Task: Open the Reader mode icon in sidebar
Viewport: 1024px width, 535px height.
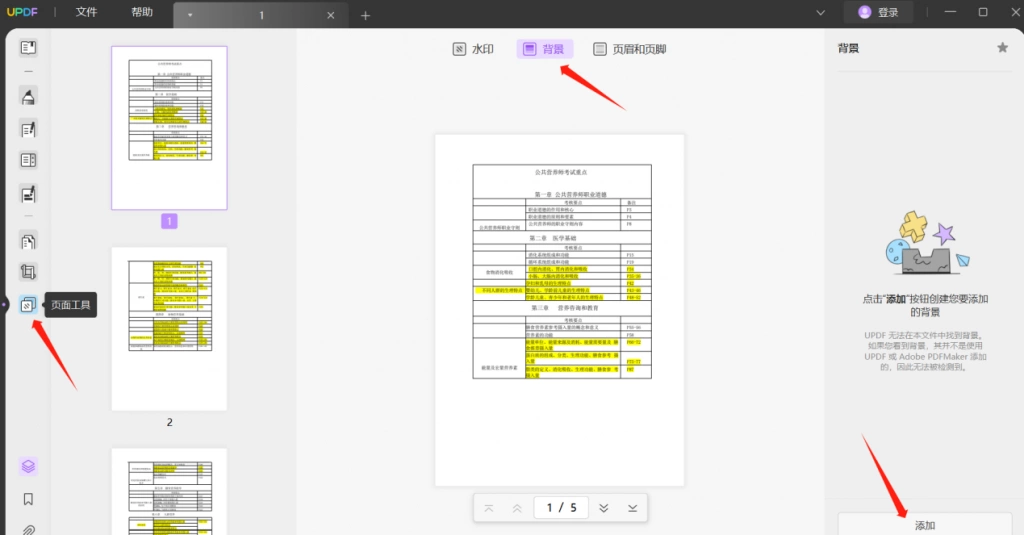Action: click(x=28, y=48)
